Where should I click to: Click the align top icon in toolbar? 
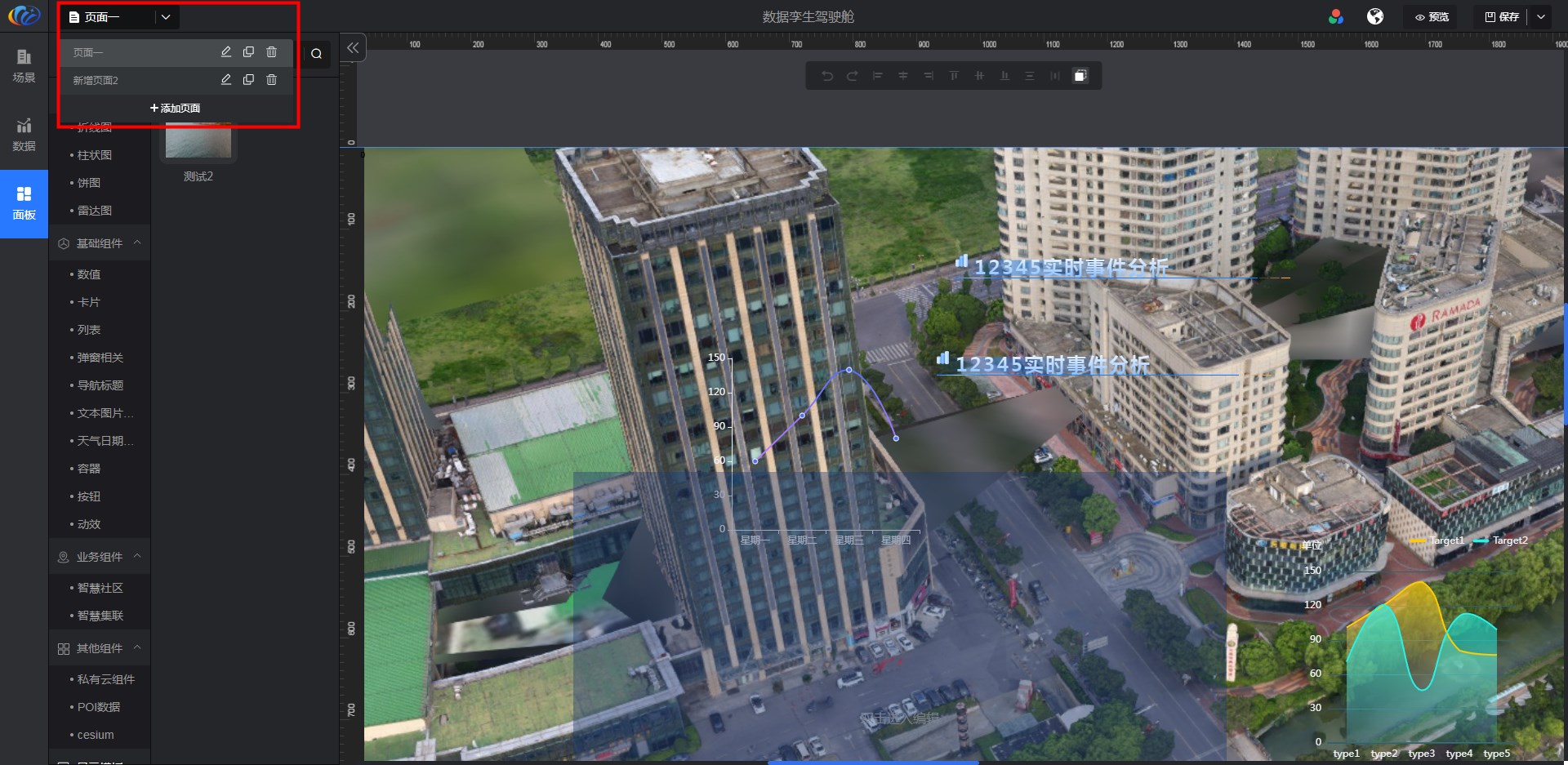(x=954, y=76)
